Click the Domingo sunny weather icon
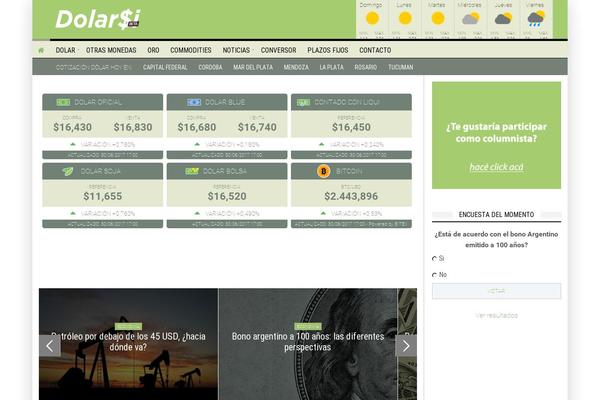 pos(372,18)
